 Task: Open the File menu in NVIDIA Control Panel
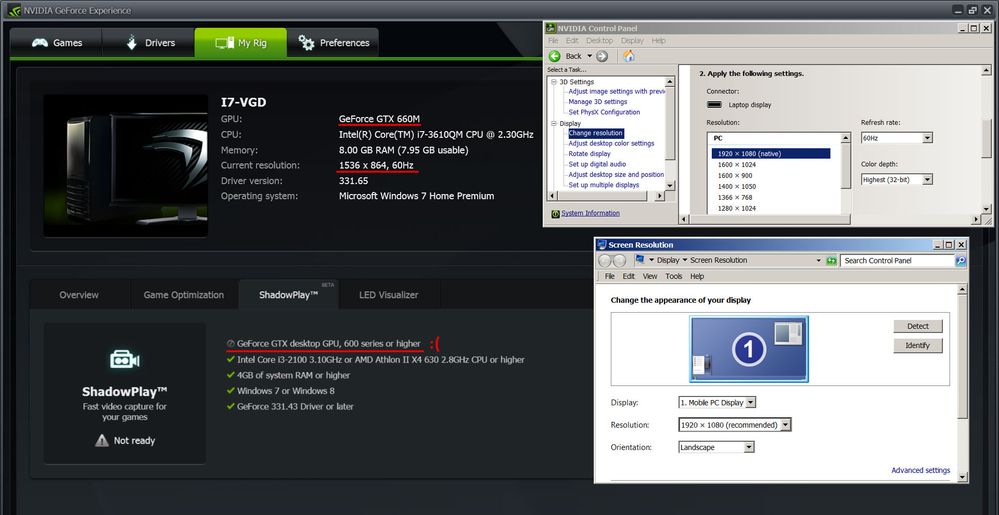pyautogui.click(x=554, y=40)
